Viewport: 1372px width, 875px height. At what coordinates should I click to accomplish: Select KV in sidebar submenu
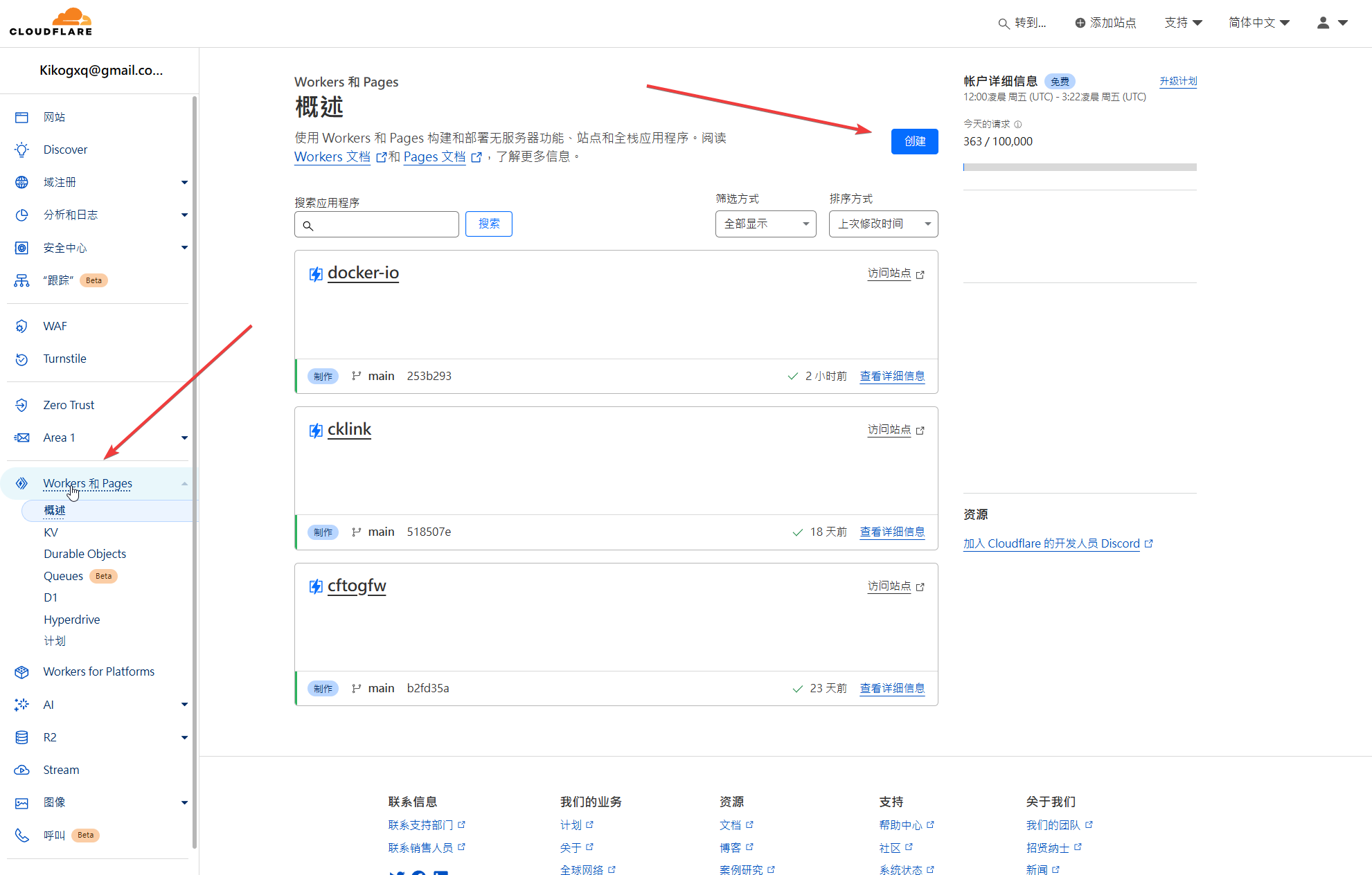(x=51, y=532)
